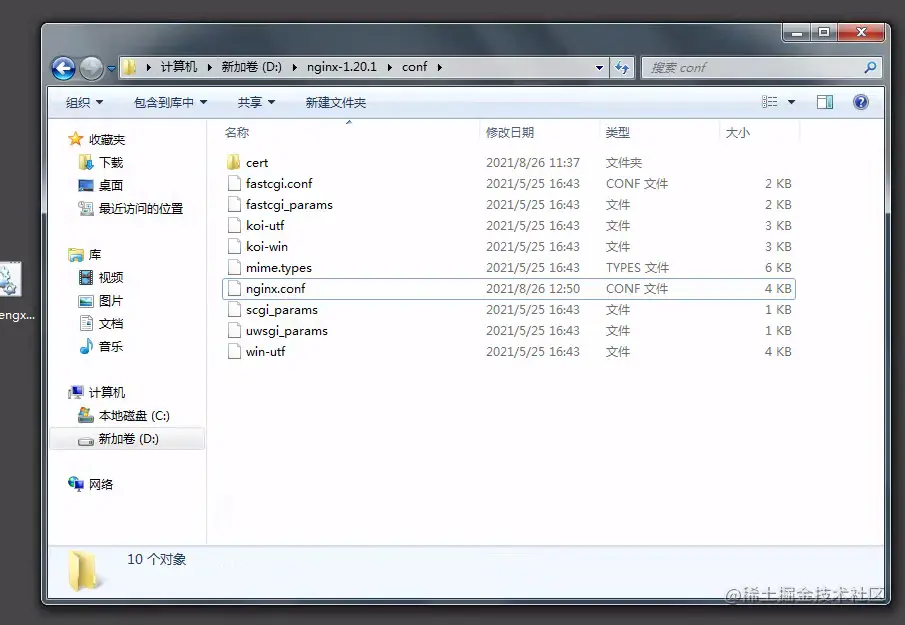Screen dimensions: 905x625
Task: Click the file name uwsgi_params
Action: pyautogui.click(x=287, y=331)
